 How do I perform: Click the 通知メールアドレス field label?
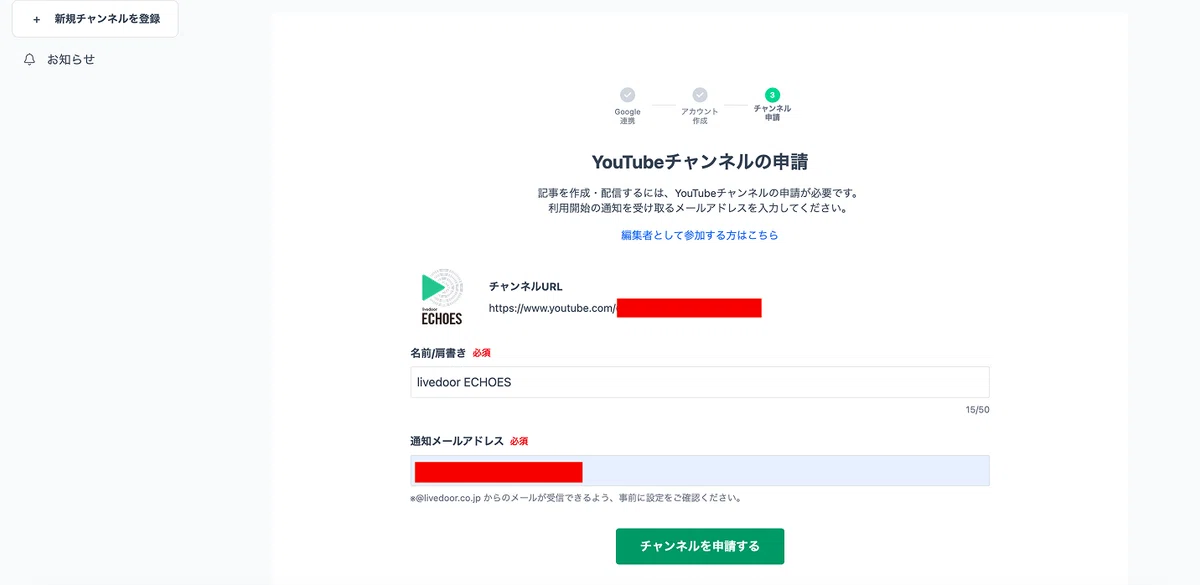pos(457,441)
